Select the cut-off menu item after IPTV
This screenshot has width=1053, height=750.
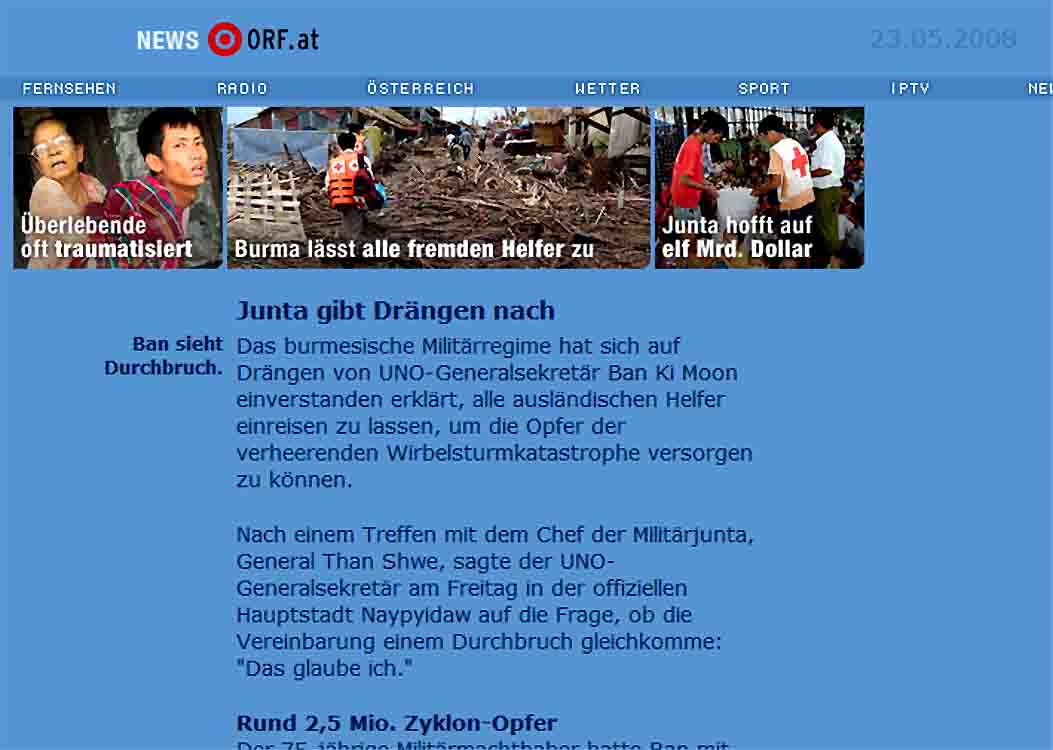tap(1039, 88)
